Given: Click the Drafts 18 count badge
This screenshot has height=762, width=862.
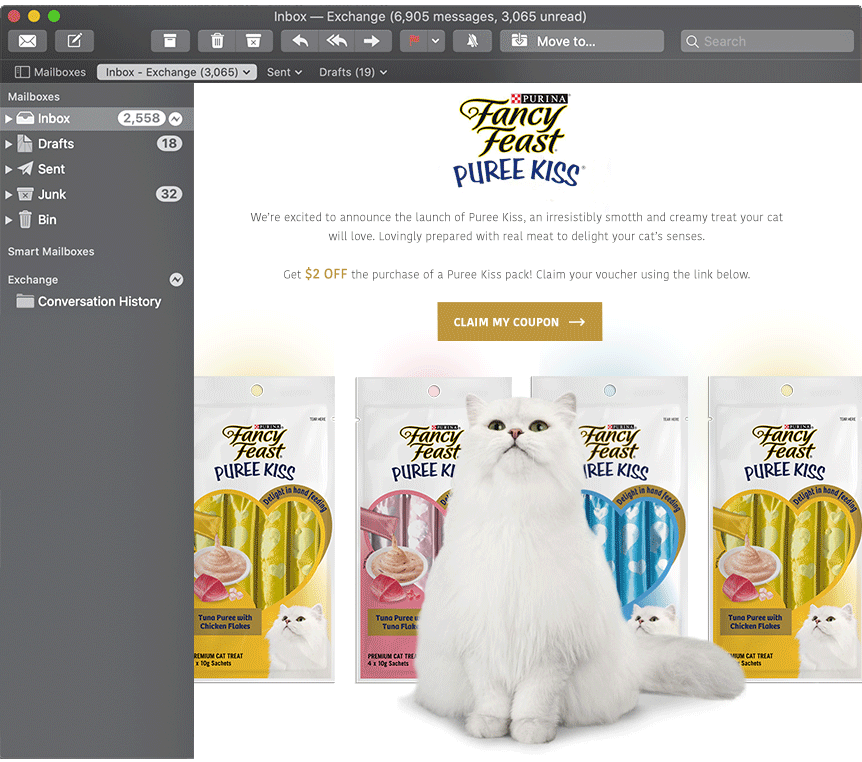Looking at the screenshot, I should point(169,143).
